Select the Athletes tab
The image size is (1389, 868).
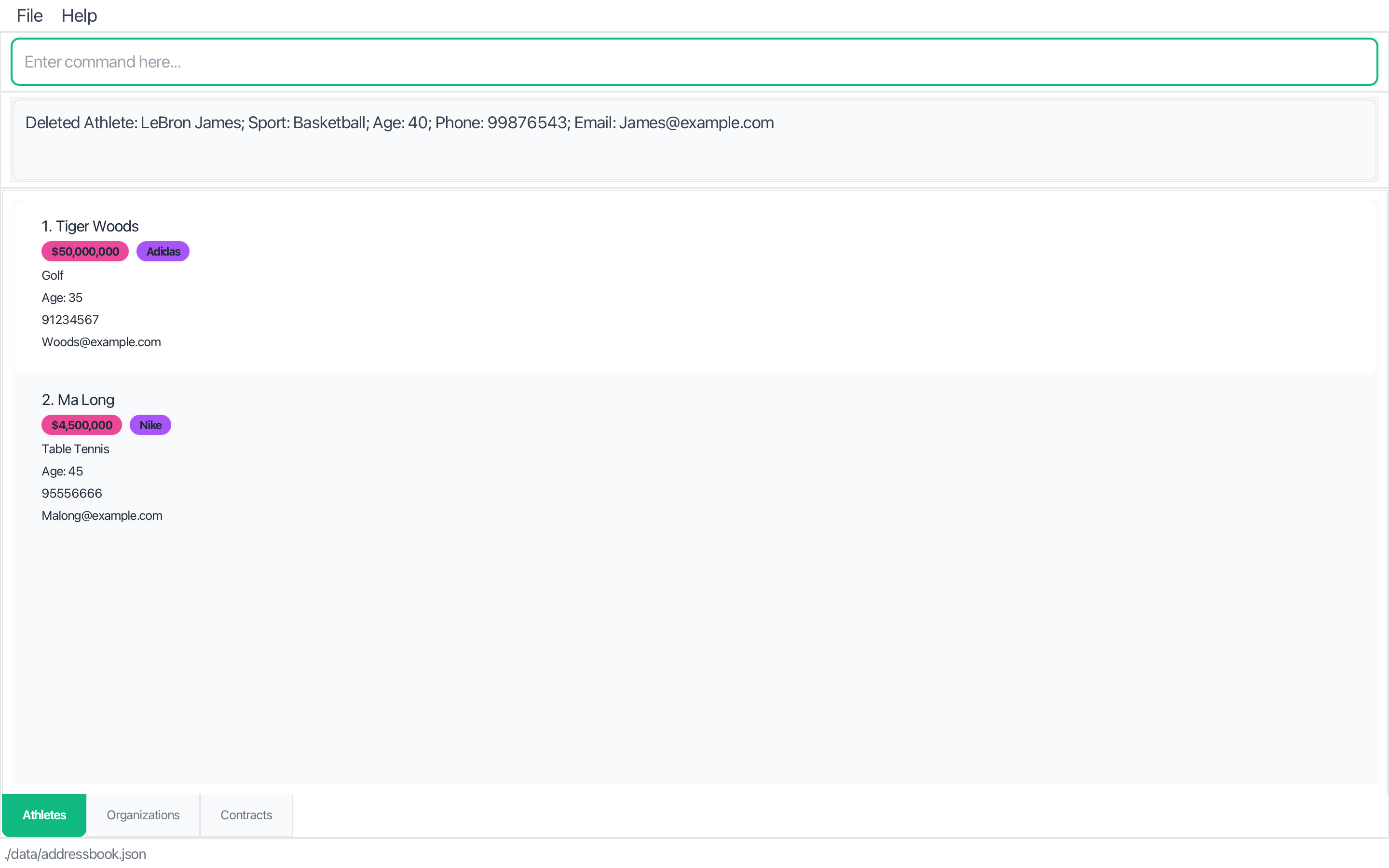point(44,814)
